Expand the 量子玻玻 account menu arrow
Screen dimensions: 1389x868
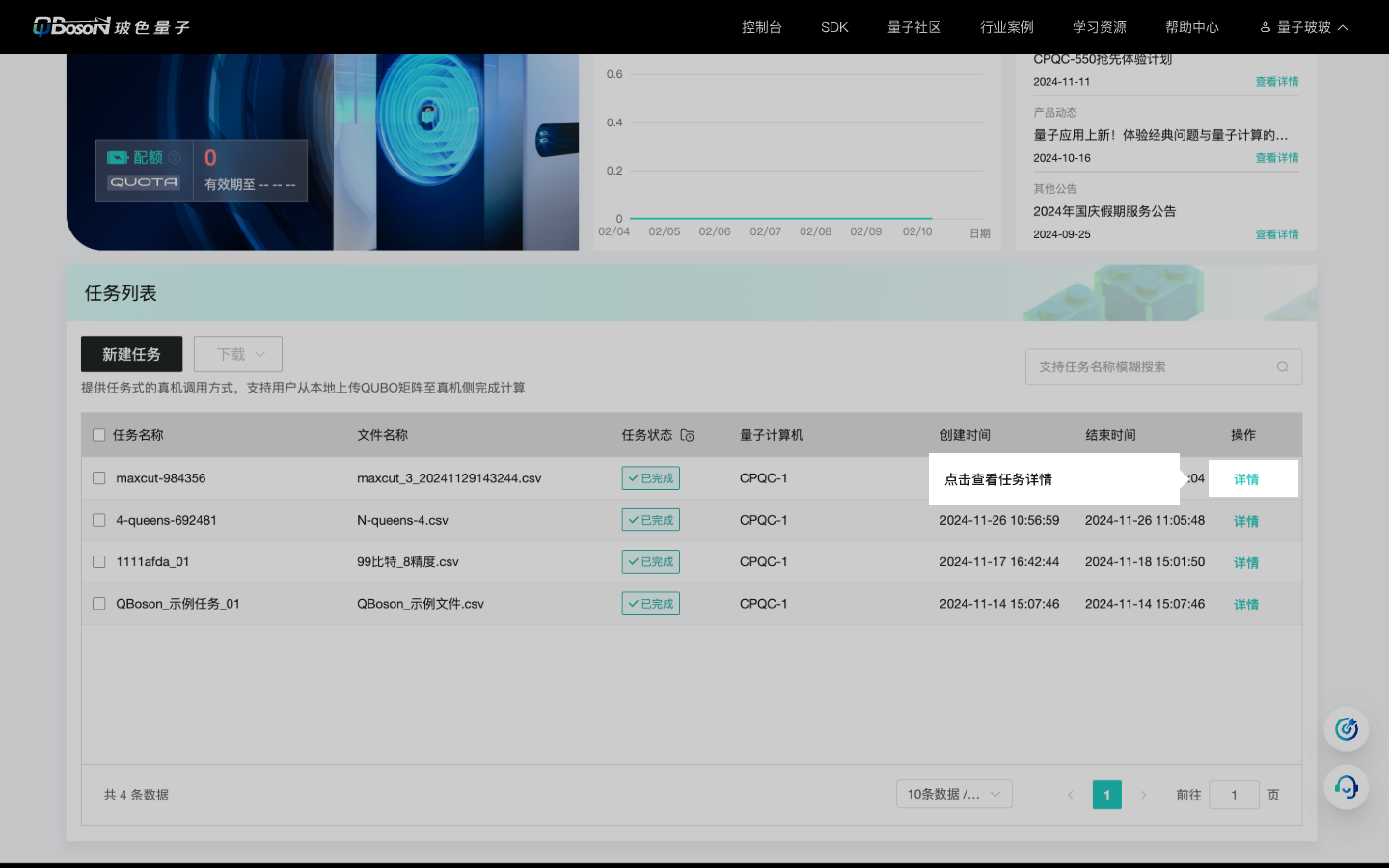coord(1343,27)
